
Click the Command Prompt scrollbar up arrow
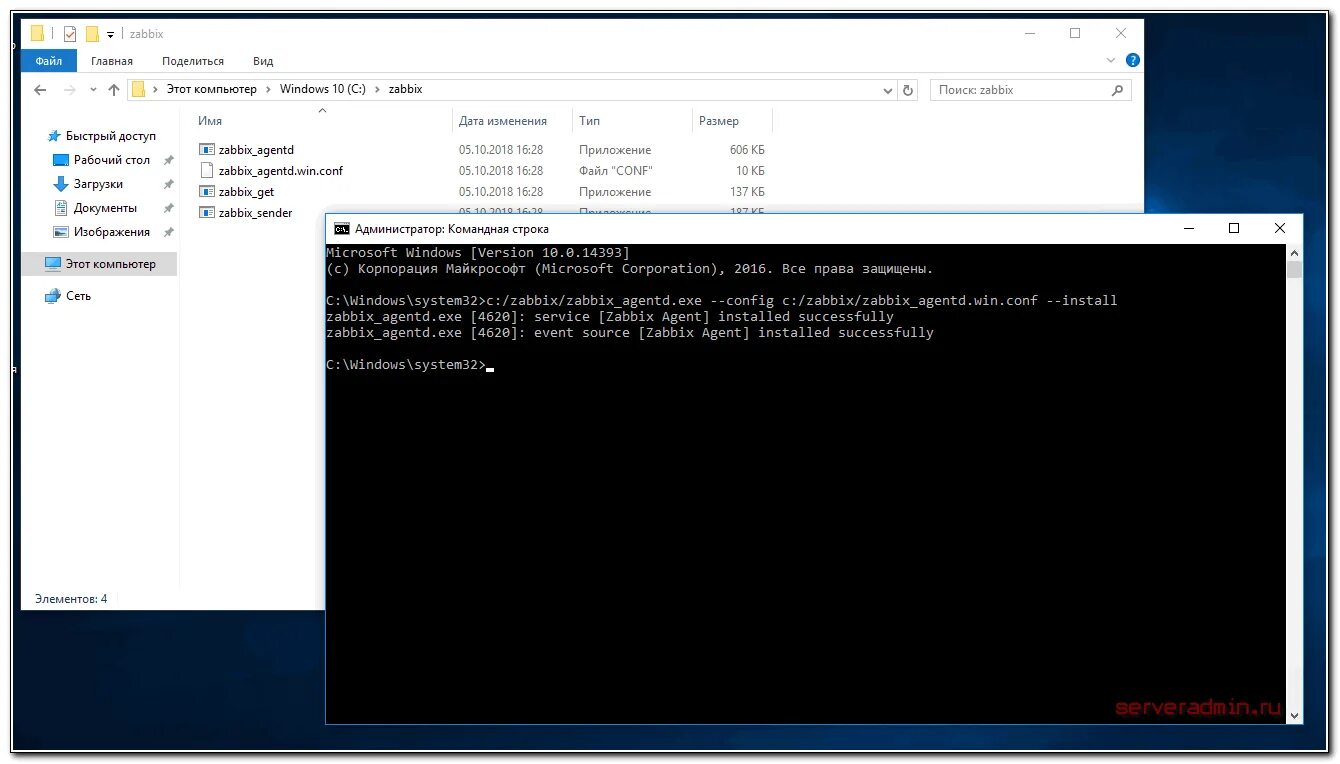tap(1294, 252)
